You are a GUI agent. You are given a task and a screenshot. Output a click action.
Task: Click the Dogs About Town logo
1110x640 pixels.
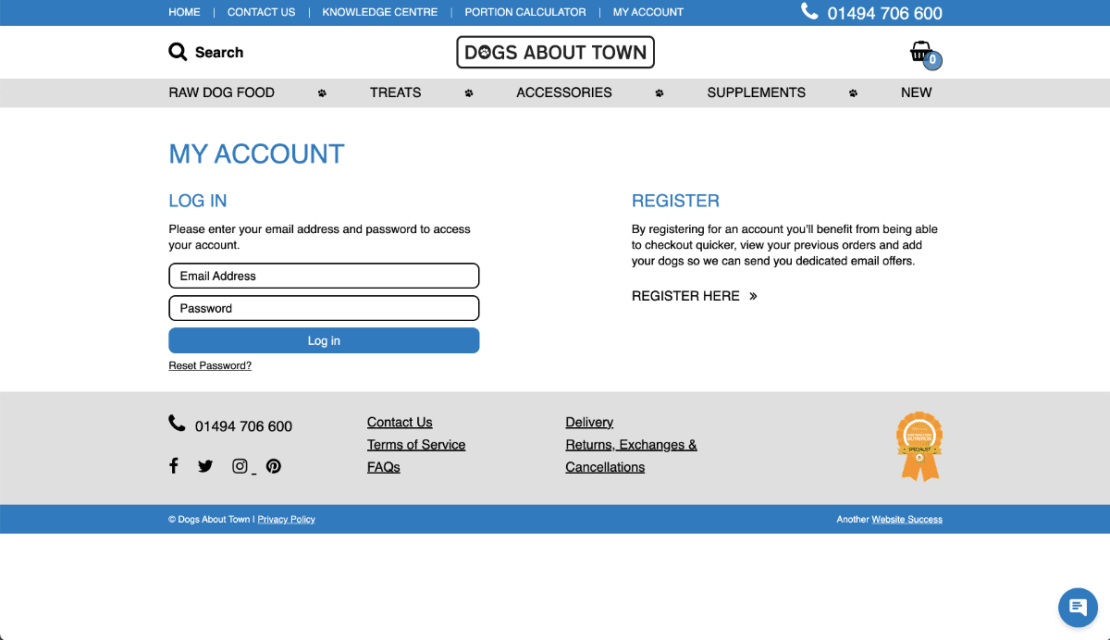[555, 52]
